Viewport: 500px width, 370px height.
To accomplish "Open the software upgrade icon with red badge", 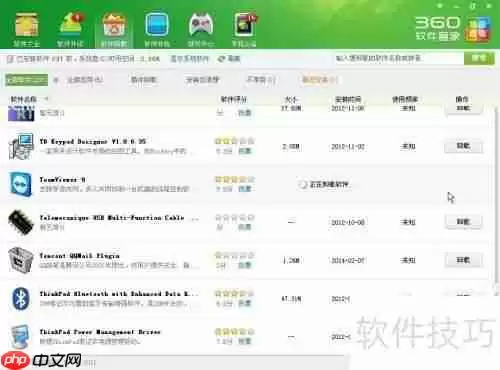I will pyautogui.click(x=70, y=24).
